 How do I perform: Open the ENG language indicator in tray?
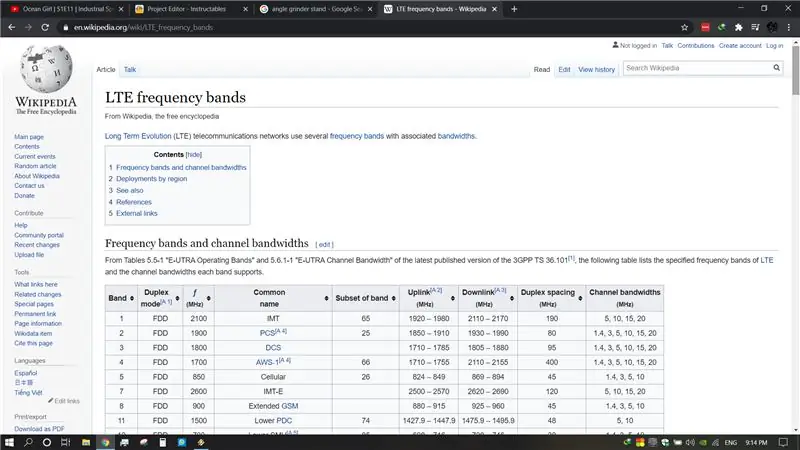(x=731, y=442)
